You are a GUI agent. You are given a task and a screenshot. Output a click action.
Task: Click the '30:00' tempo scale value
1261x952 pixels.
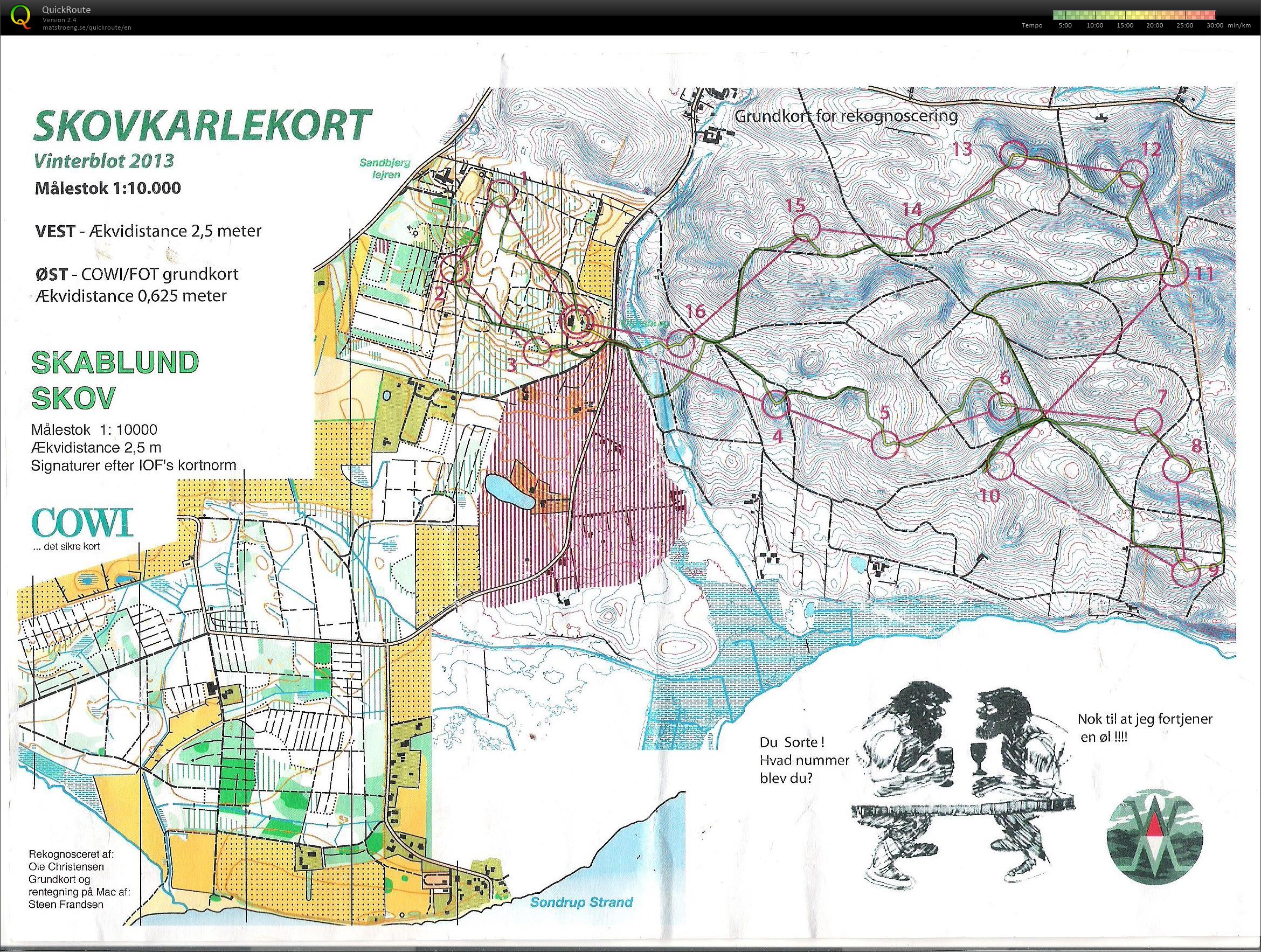point(1214,25)
